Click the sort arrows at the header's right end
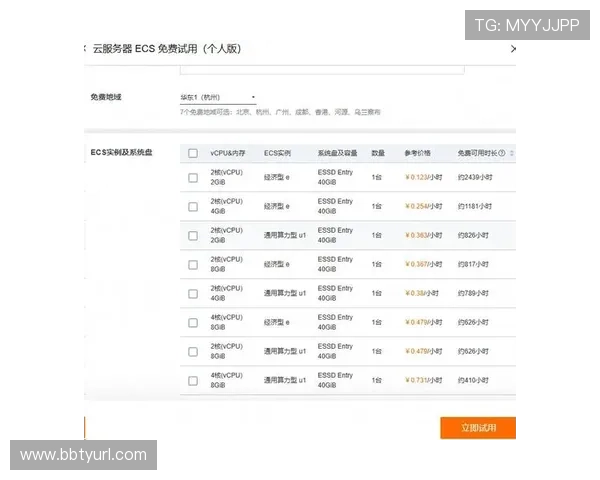The image size is (600, 480). point(512,153)
